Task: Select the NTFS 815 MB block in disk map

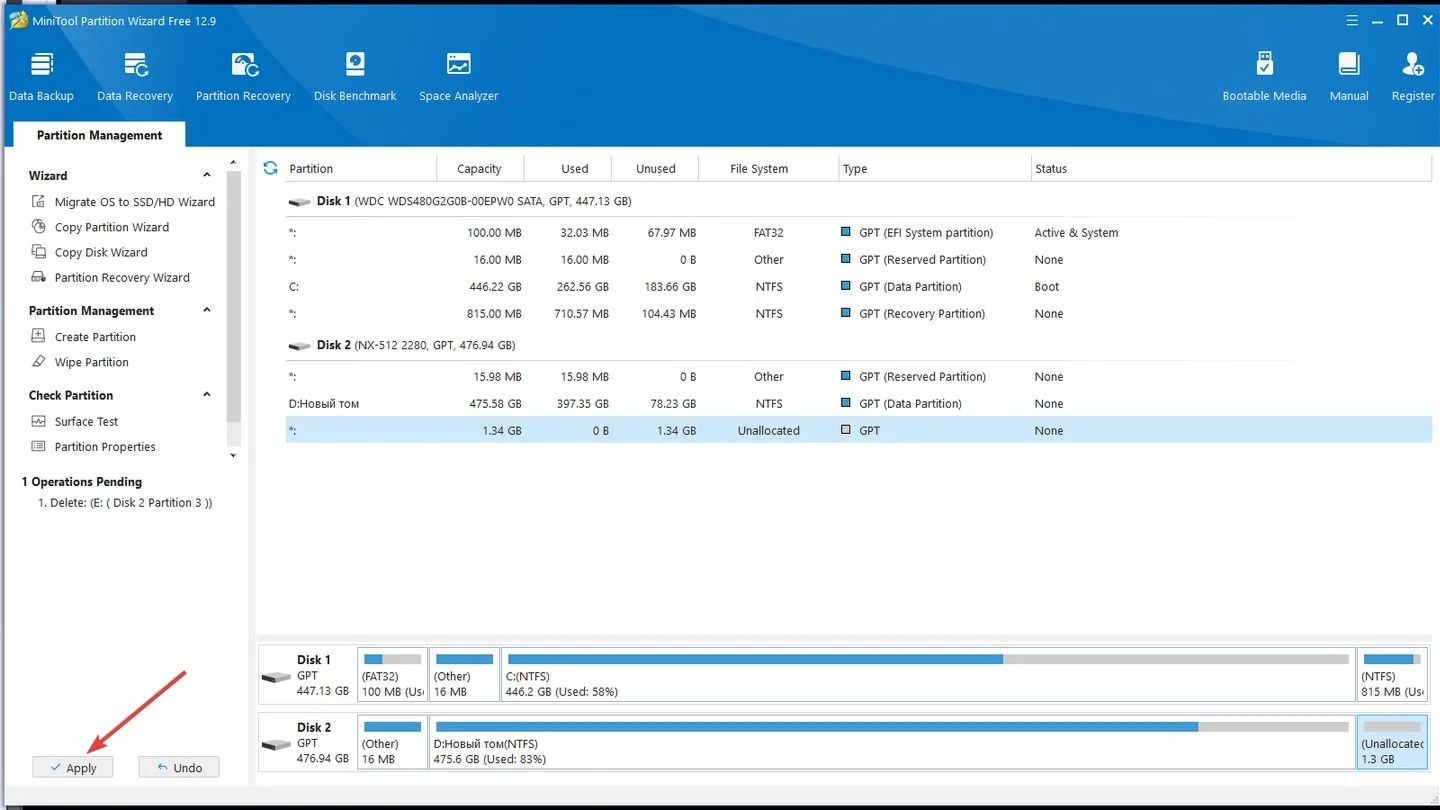Action: (1392, 675)
